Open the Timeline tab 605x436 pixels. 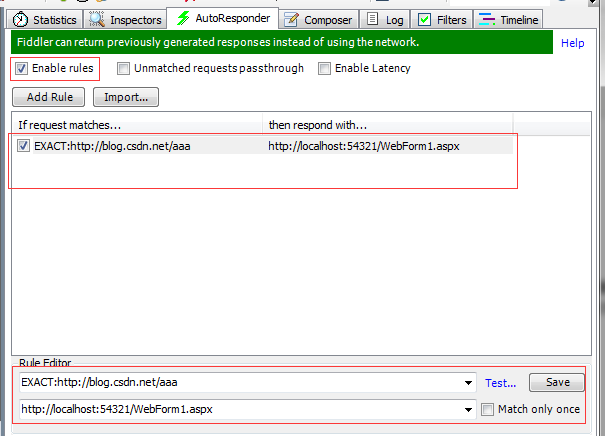(519, 19)
